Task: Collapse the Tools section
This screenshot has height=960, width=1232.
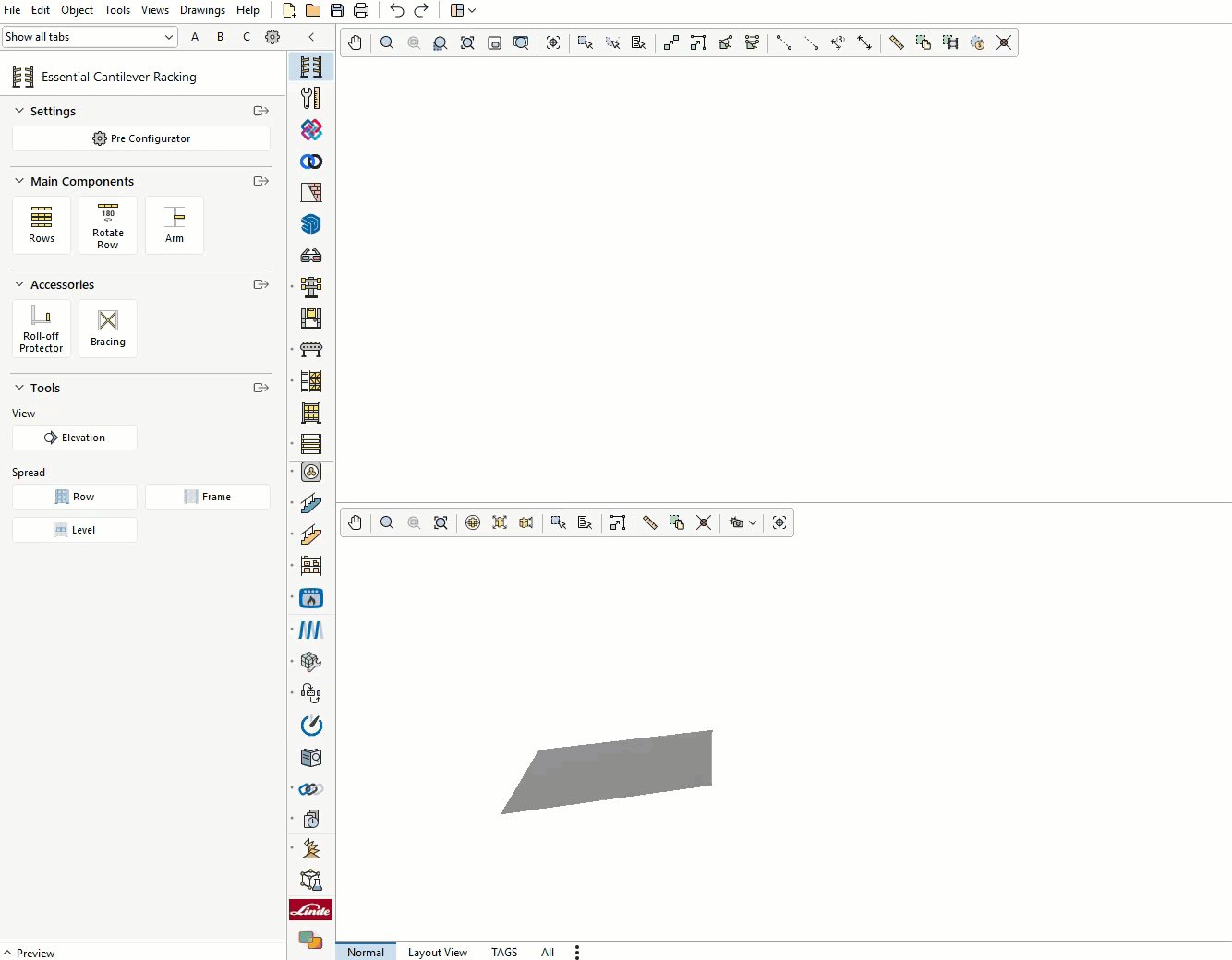Action: 19,388
